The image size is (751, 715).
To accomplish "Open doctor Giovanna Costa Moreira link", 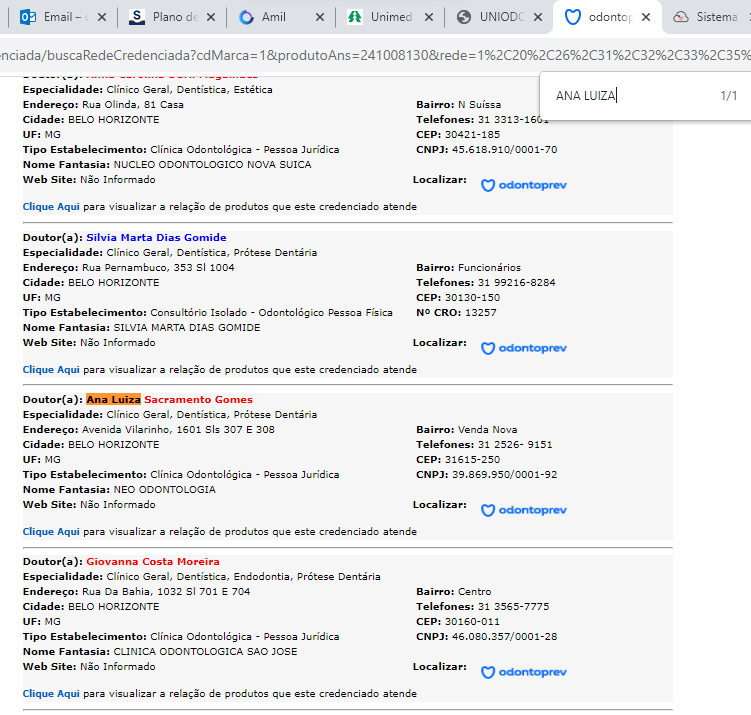I will pos(153,561).
